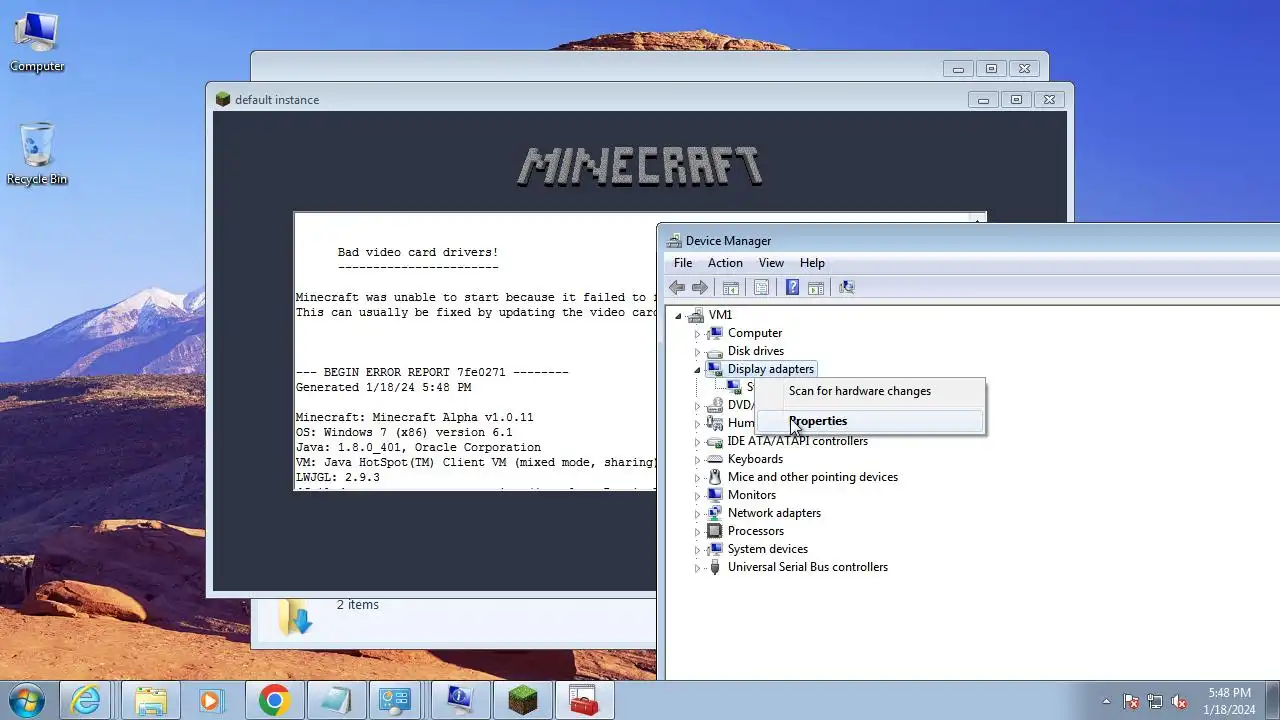
Task: Click the Processors chip icon
Action: point(714,531)
